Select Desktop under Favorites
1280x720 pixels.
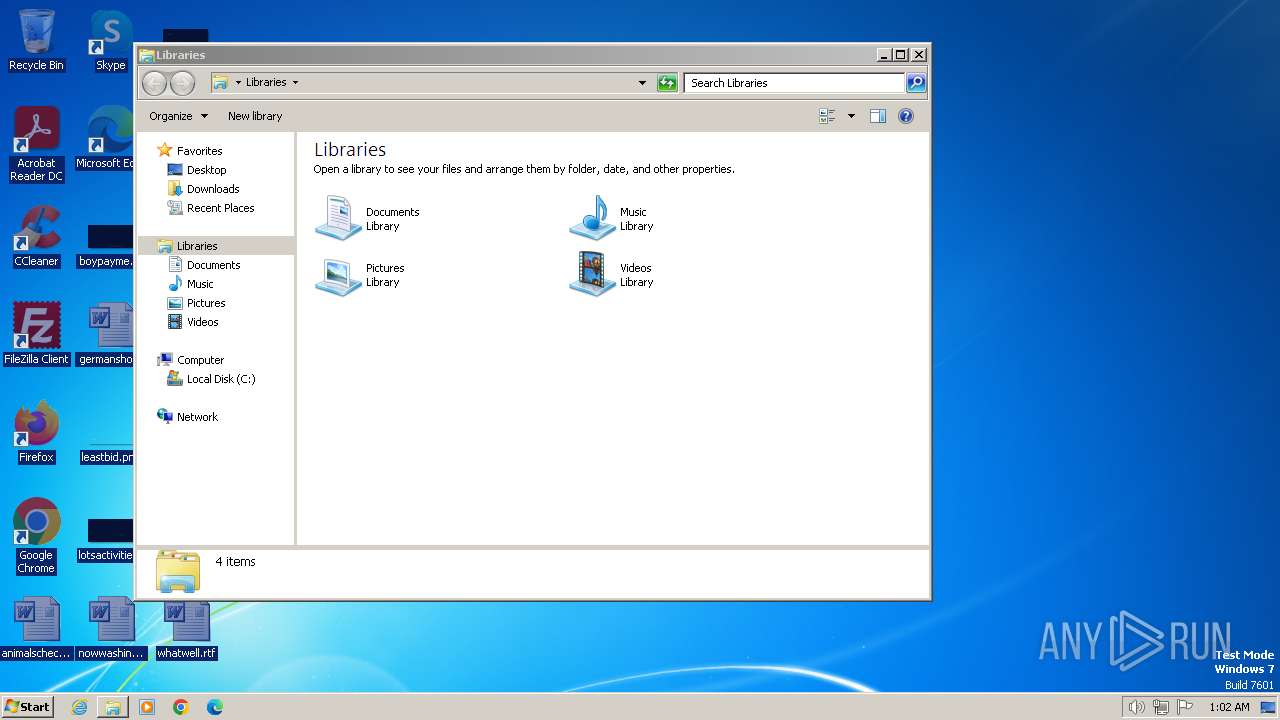(x=206, y=170)
